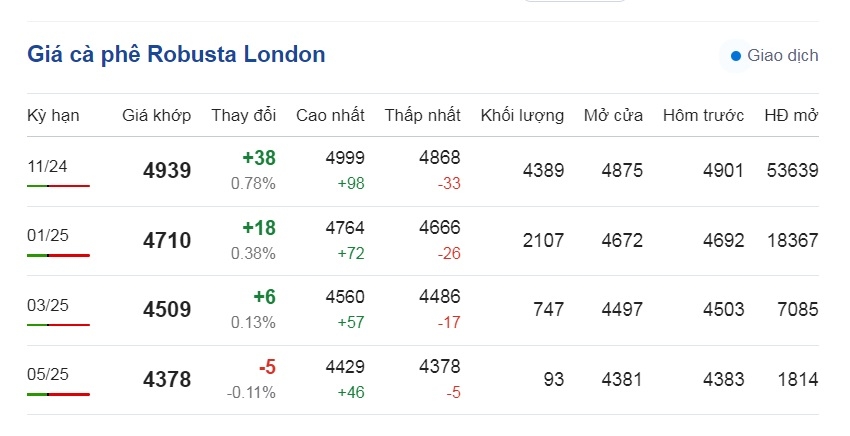The width and height of the screenshot is (850, 436).
Task: Sort by the Thay đổi column header
Action: (x=244, y=115)
